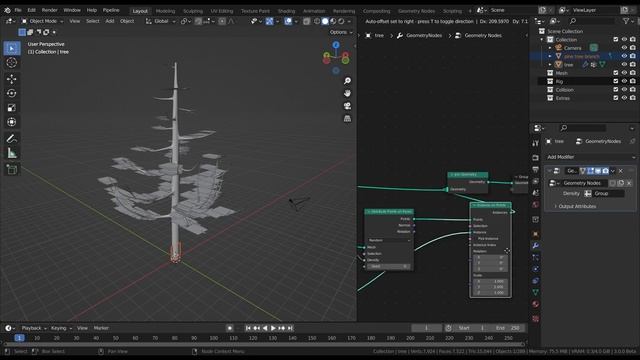Hide the tree object with its eye icon
This screenshot has height=360, width=640.
coord(624,64)
